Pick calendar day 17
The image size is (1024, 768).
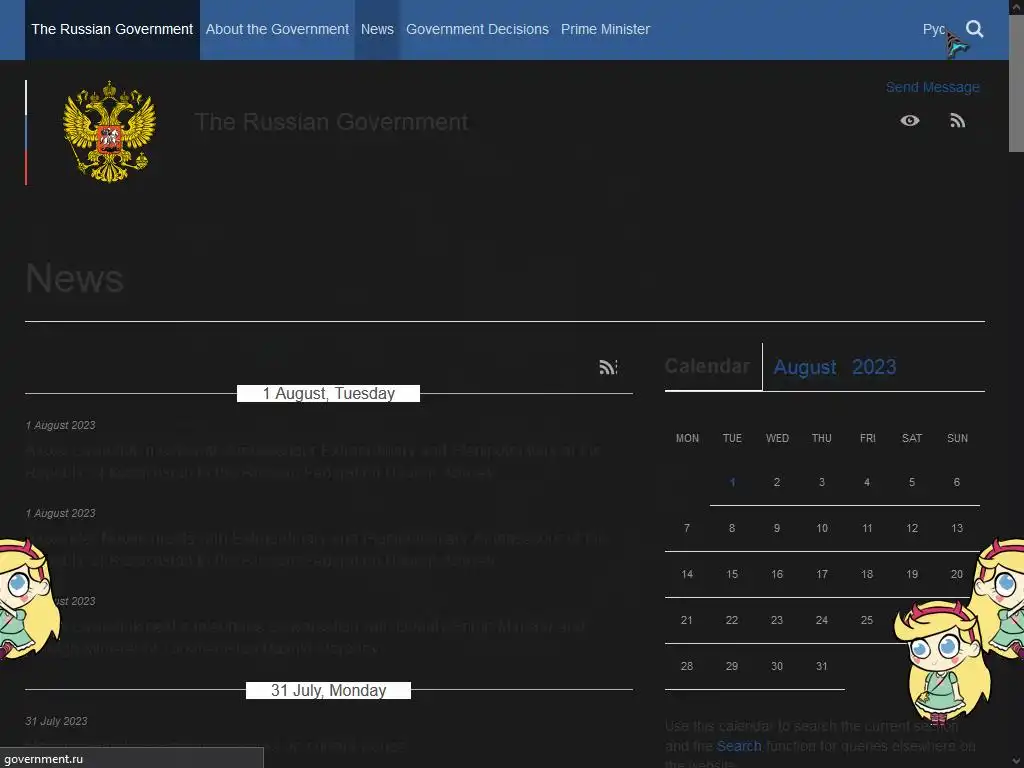click(822, 575)
